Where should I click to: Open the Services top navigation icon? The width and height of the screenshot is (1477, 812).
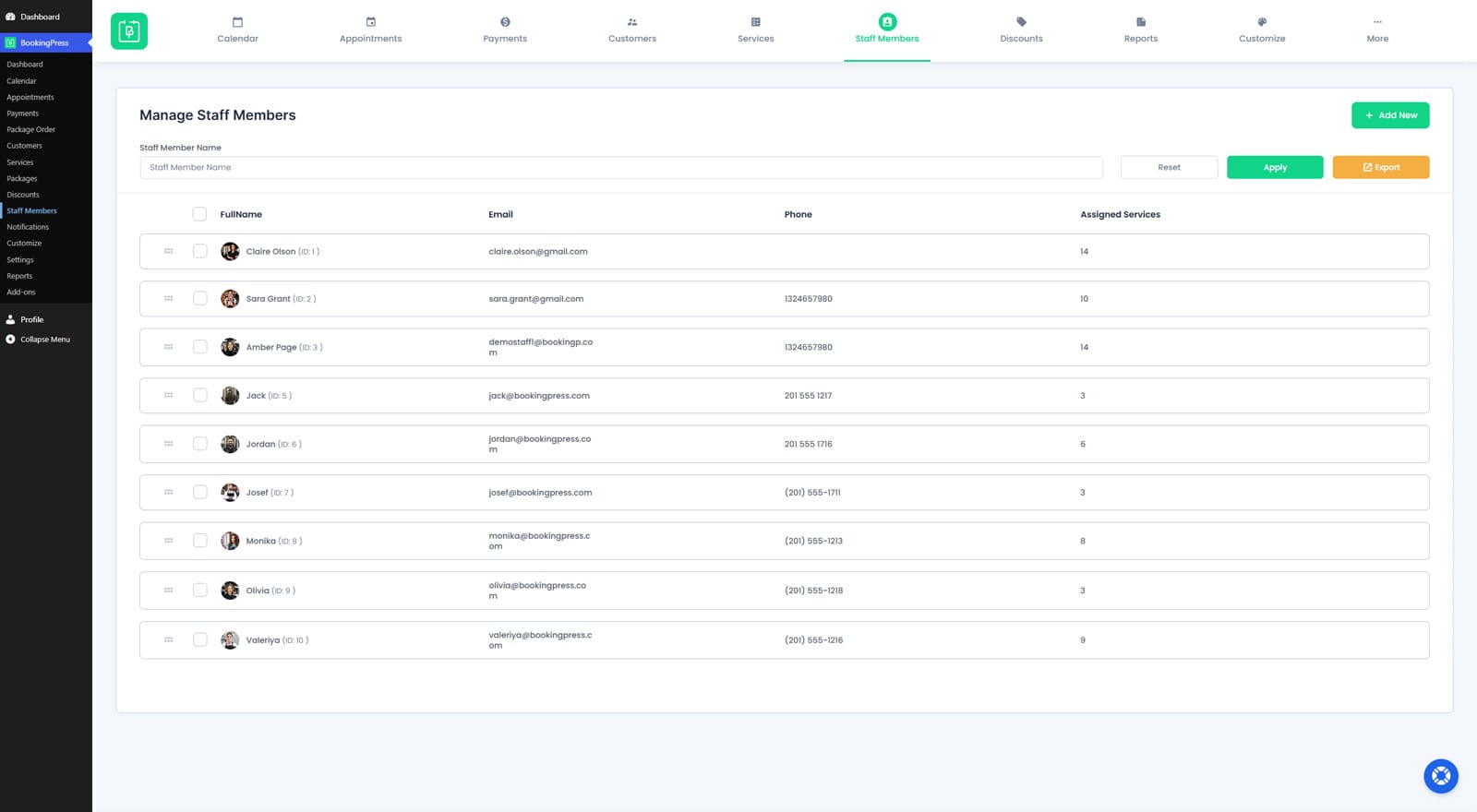pos(755,22)
